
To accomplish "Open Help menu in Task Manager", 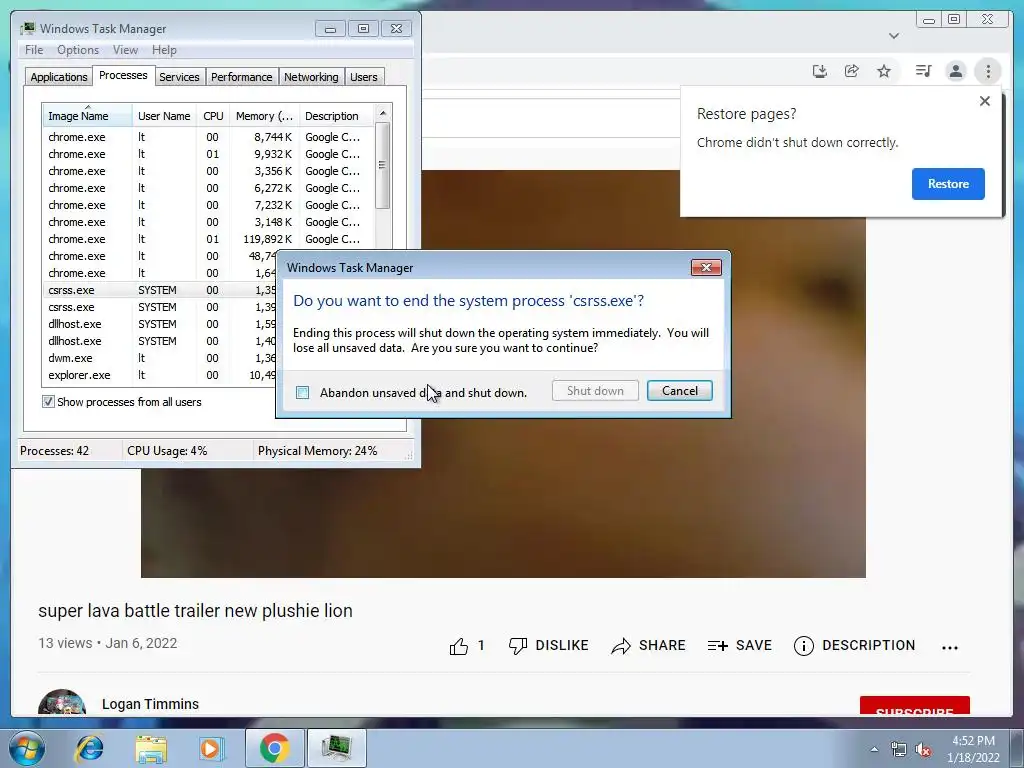I will pos(164,50).
